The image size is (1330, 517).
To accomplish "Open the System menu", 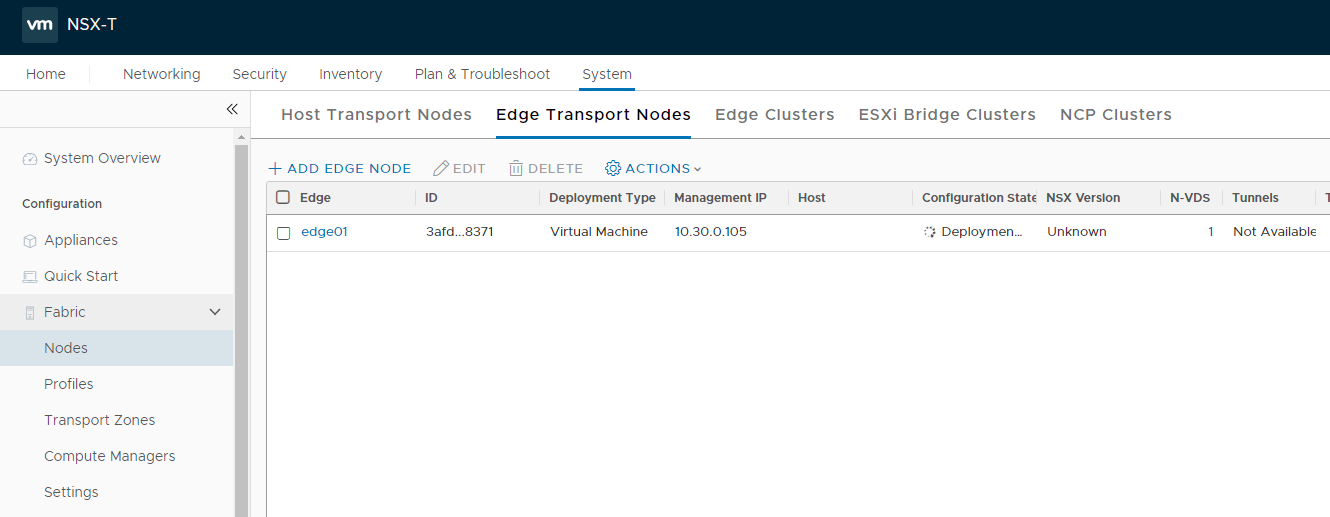I will [x=607, y=74].
